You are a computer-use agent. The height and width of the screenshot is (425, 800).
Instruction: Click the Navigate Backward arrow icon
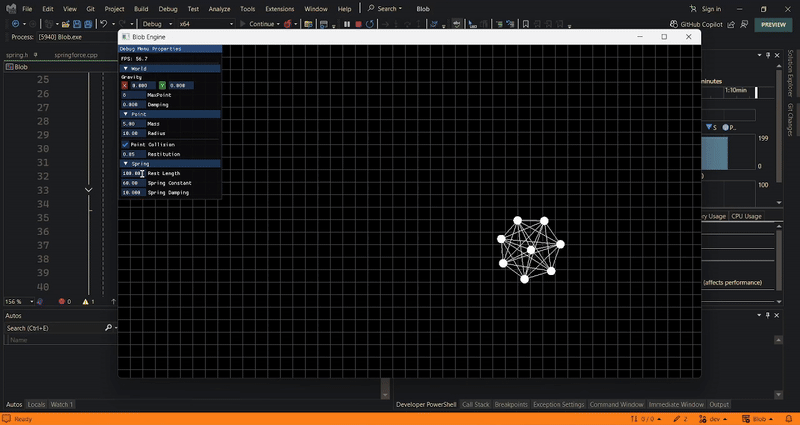point(15,24)
